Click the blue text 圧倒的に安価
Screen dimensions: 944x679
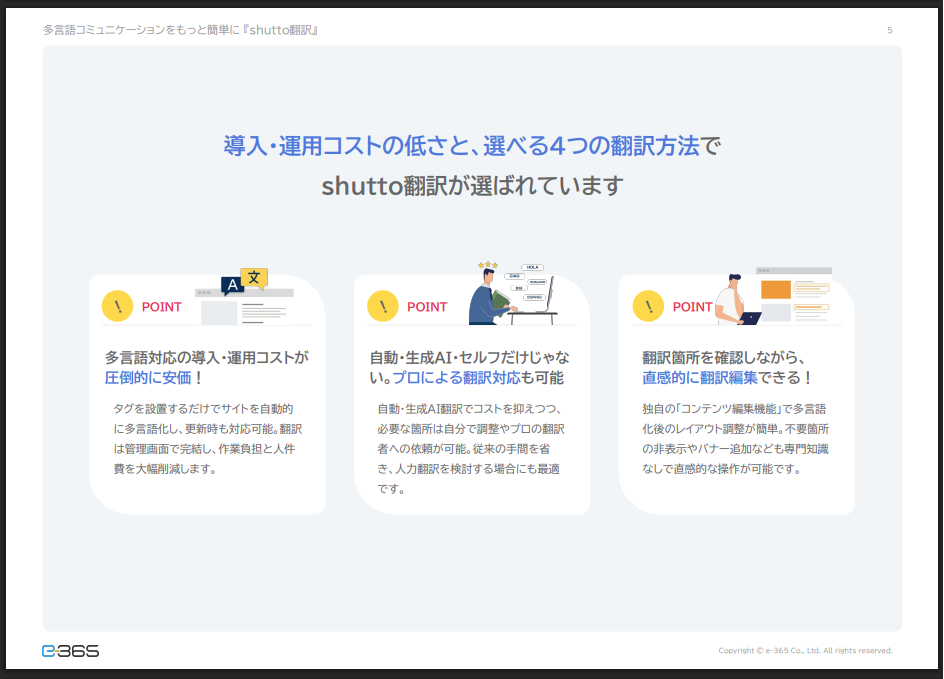(x=148, y=378)
